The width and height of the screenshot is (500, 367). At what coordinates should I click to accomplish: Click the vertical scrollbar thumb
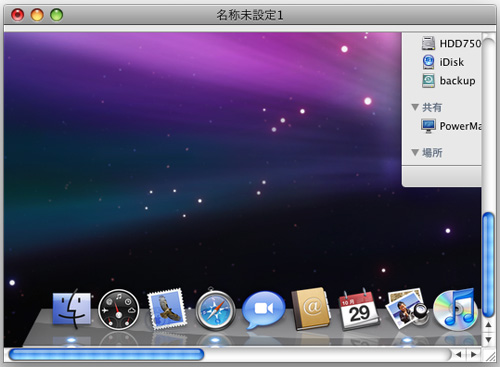click(488, 265)
